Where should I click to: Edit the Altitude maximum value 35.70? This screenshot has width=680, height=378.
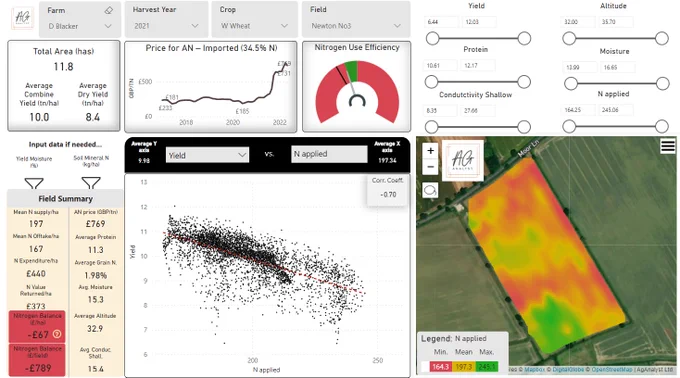click(616, 22)
